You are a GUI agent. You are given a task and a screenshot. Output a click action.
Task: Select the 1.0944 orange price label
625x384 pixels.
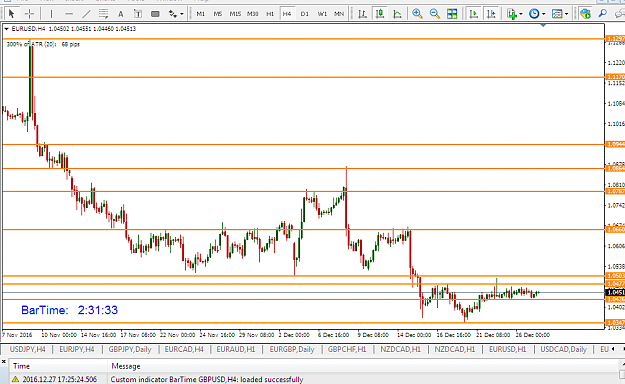615,144
